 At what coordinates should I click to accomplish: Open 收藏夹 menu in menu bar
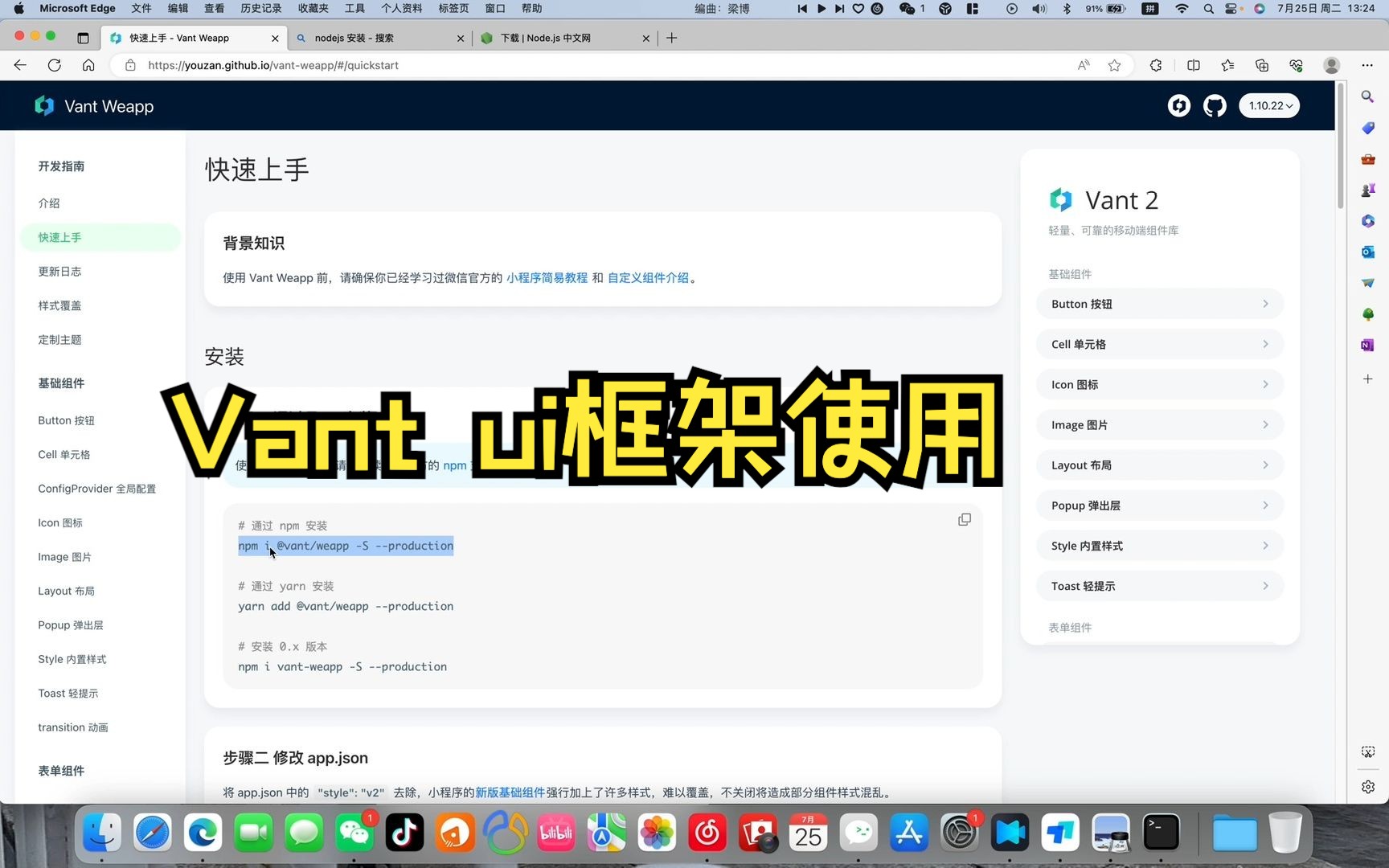click(x=313, y=8)
